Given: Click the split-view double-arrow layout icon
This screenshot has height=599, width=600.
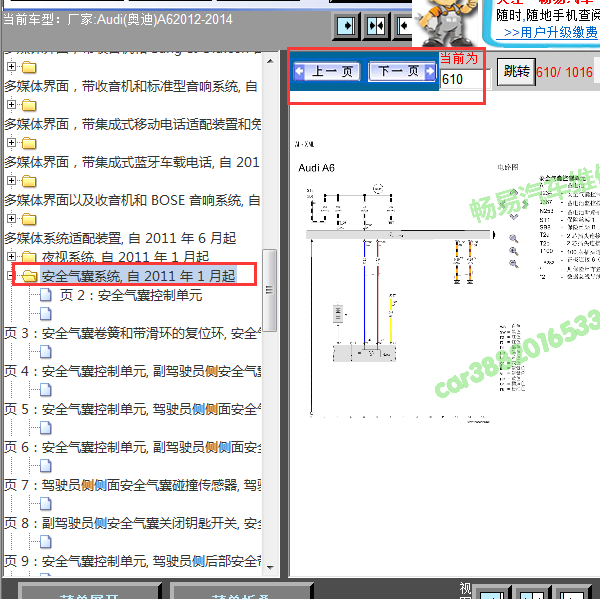Looking at the screenshot, I should coord(376,26).
